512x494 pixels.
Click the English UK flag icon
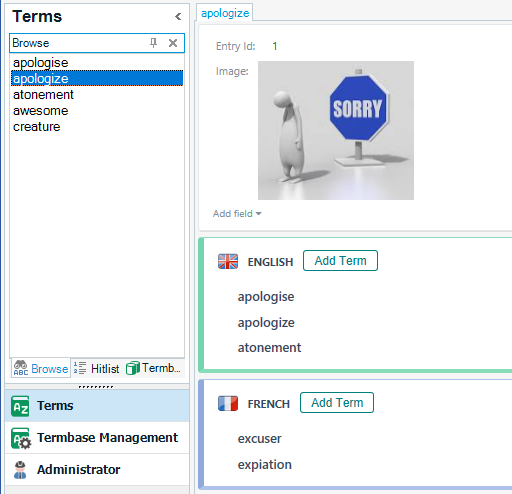(x=228, y=261)
